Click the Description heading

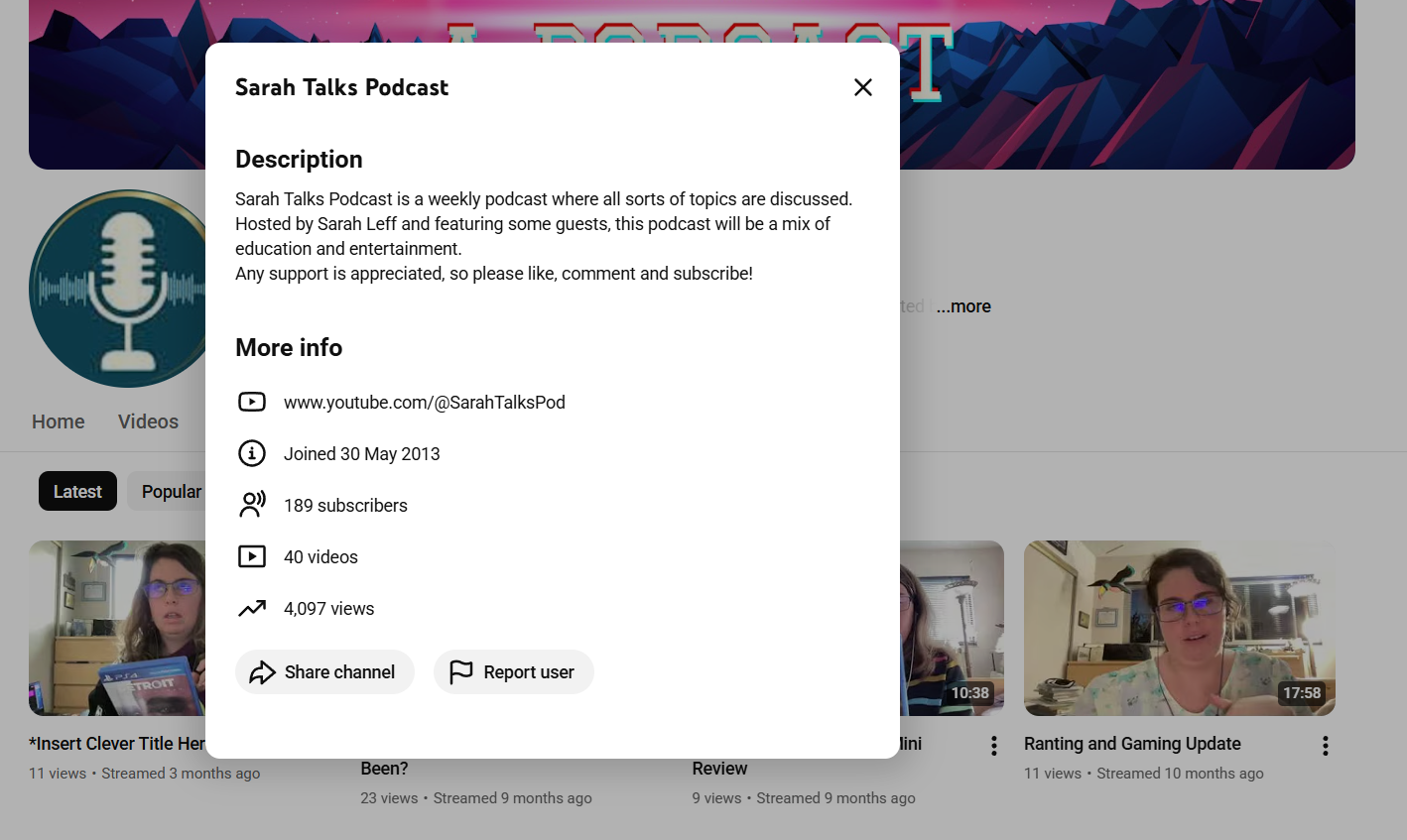pos(299,160)
